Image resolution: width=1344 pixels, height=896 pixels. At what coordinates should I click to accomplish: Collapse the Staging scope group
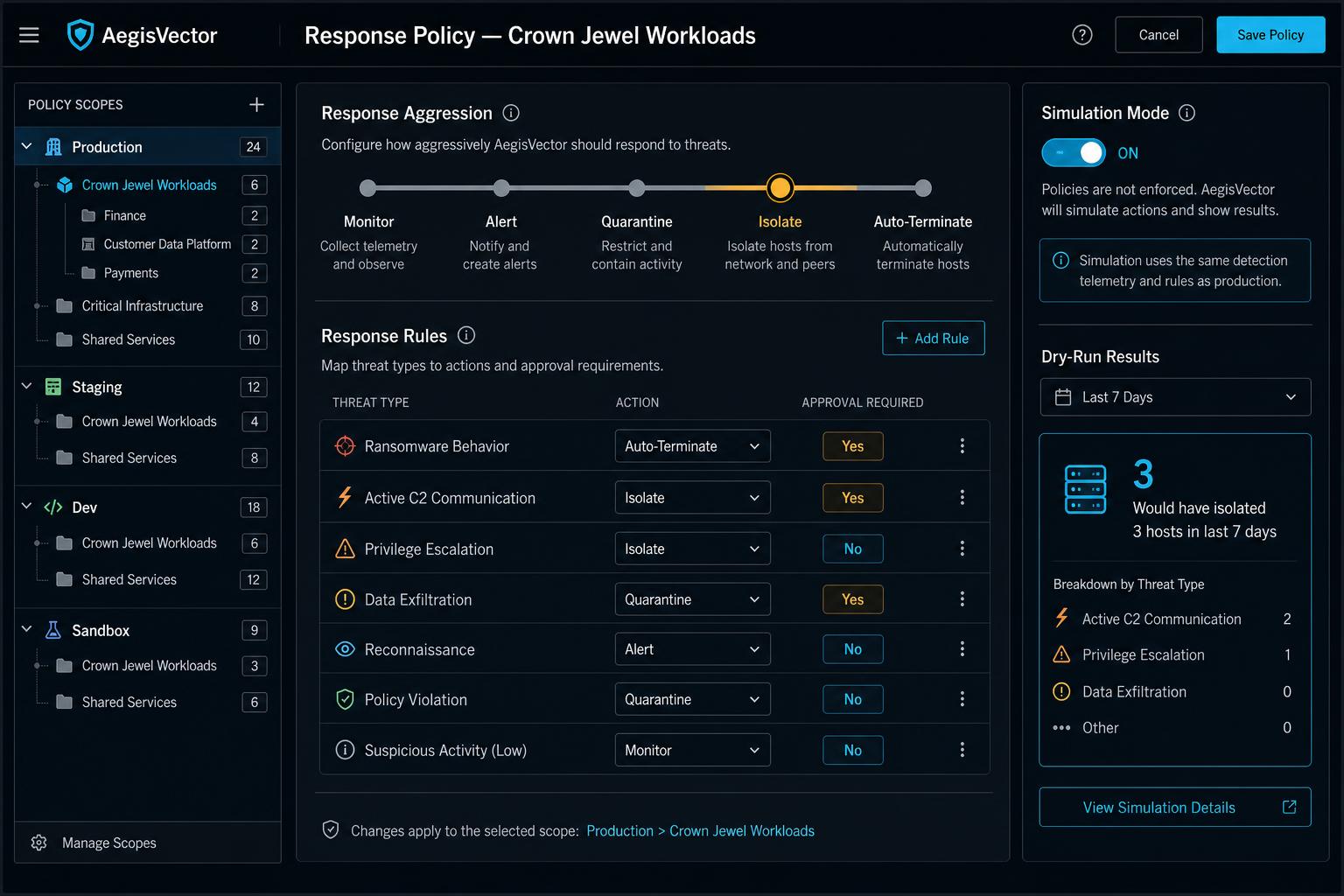27,386
